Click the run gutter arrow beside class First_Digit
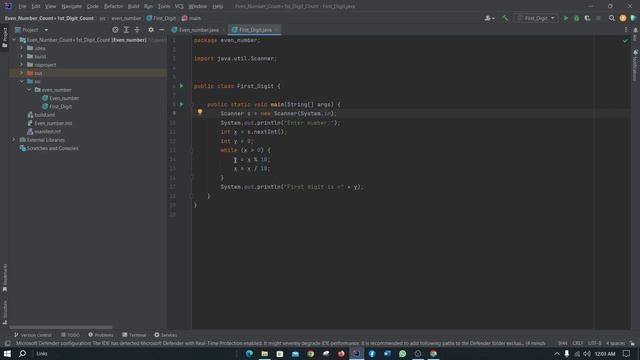Screen dimensions: 640x360 click(182, 86)
